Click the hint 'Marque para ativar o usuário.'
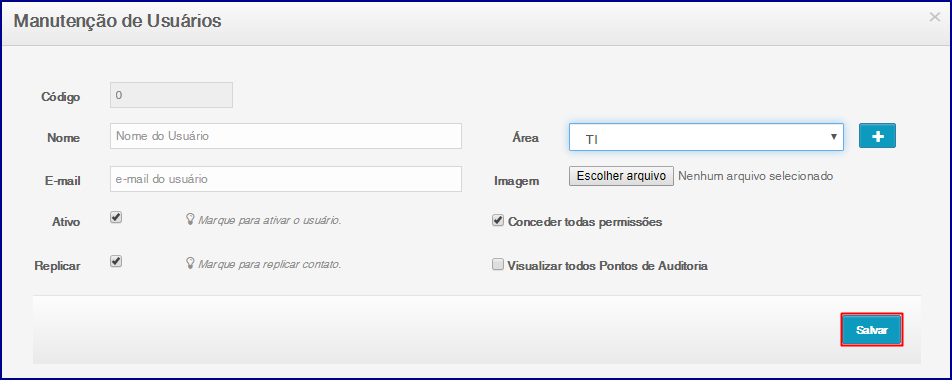This screenshot has height=380, width=952. click(x=270, y=220)
